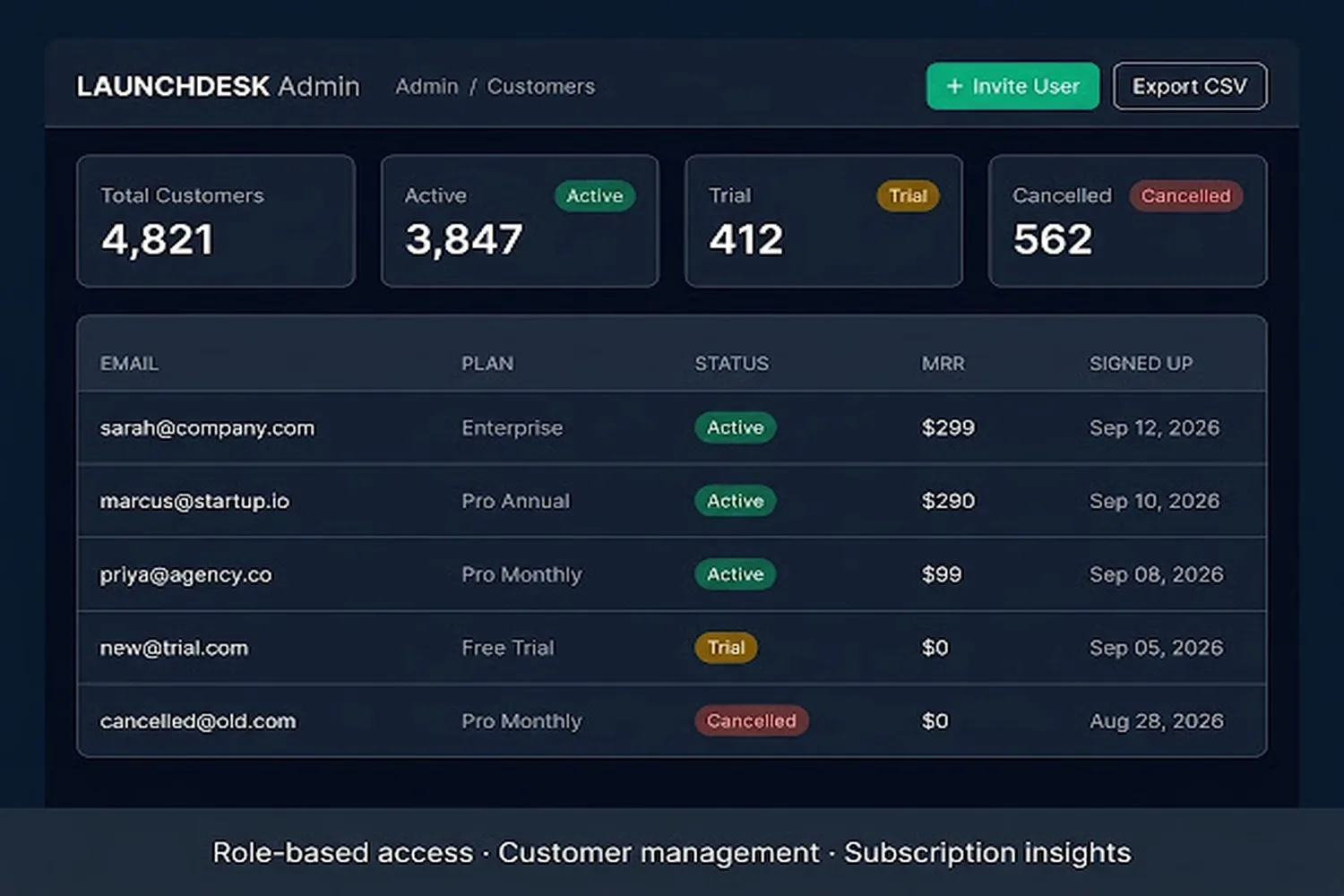Select the Enterprise plan cell
The image size is (1344, 896).
coord(513,428)
